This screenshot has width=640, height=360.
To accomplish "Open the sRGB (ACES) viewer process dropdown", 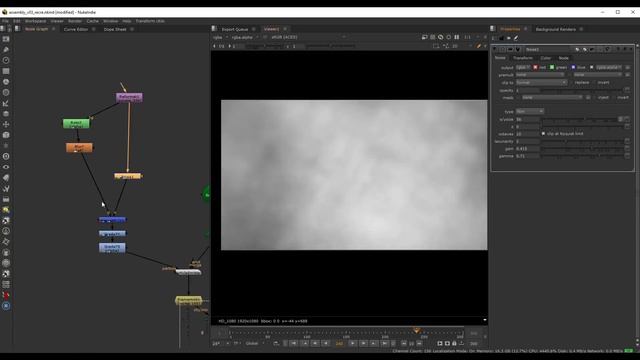I will [308, 37].
